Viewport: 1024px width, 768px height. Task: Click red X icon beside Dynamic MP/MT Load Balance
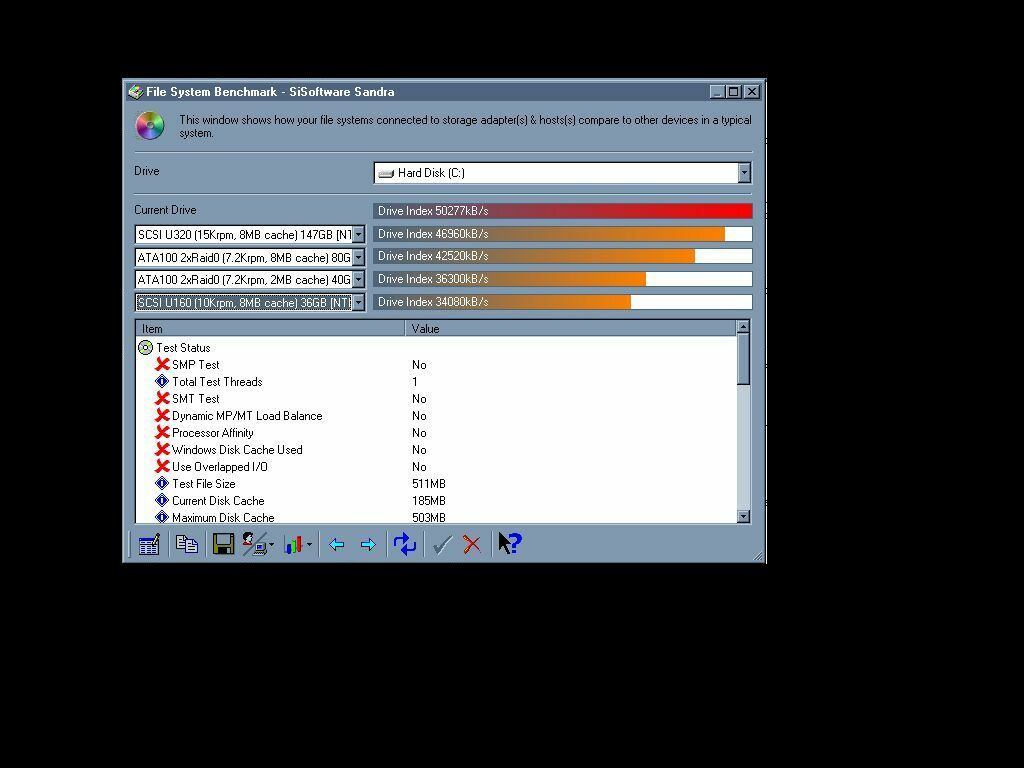pos(163,415)
